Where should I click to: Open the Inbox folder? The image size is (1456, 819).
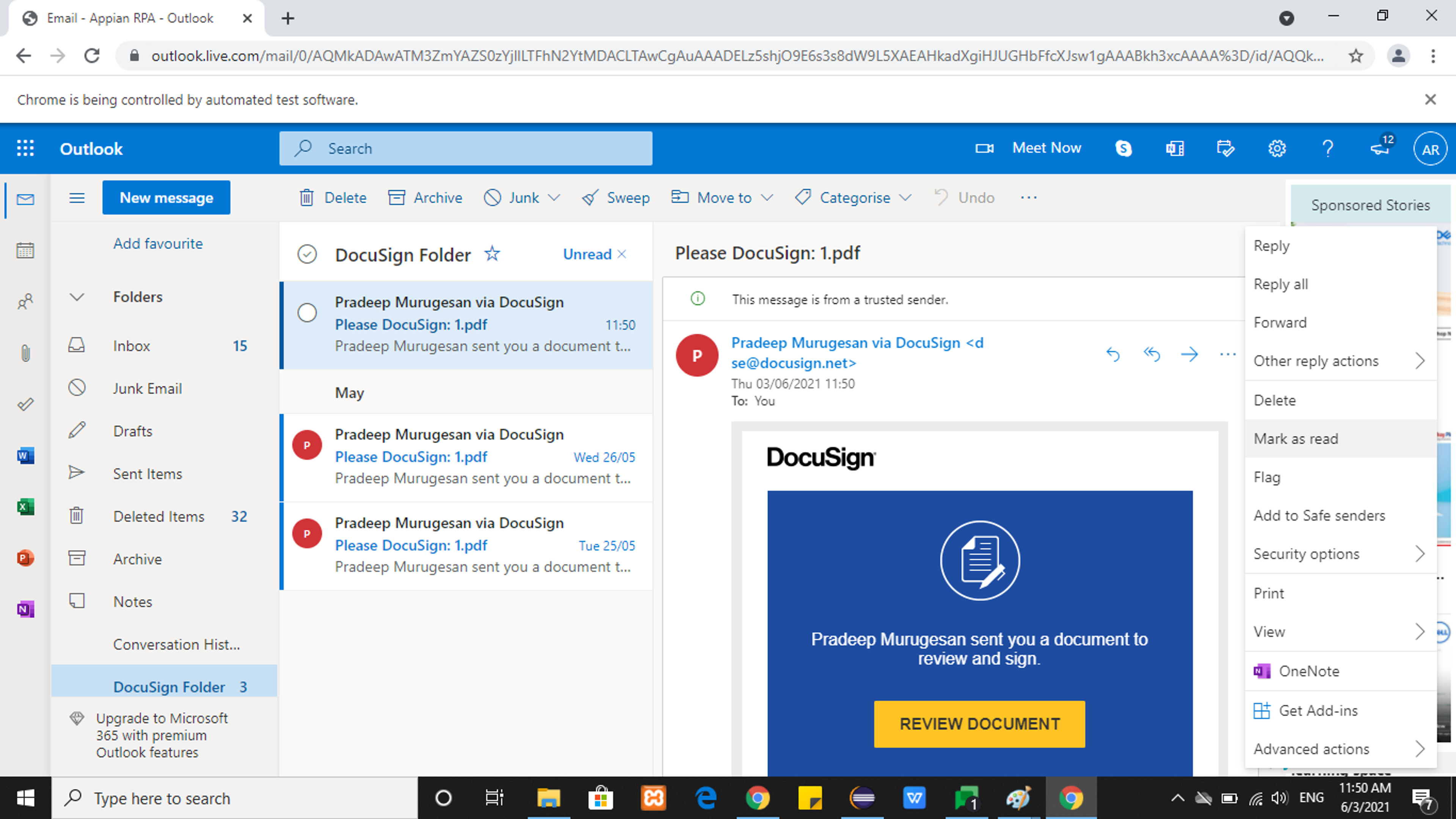(164, 346)
